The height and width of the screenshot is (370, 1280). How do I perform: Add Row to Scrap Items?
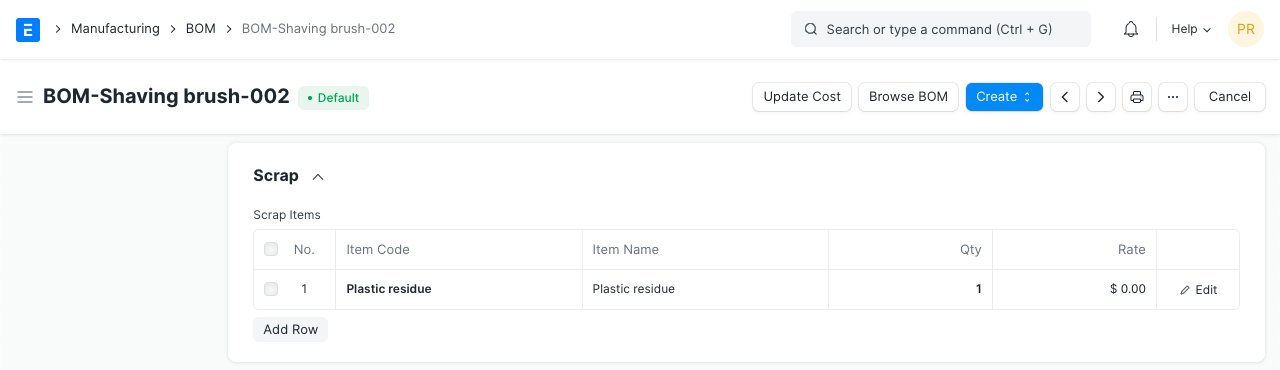tap(291, 329)
